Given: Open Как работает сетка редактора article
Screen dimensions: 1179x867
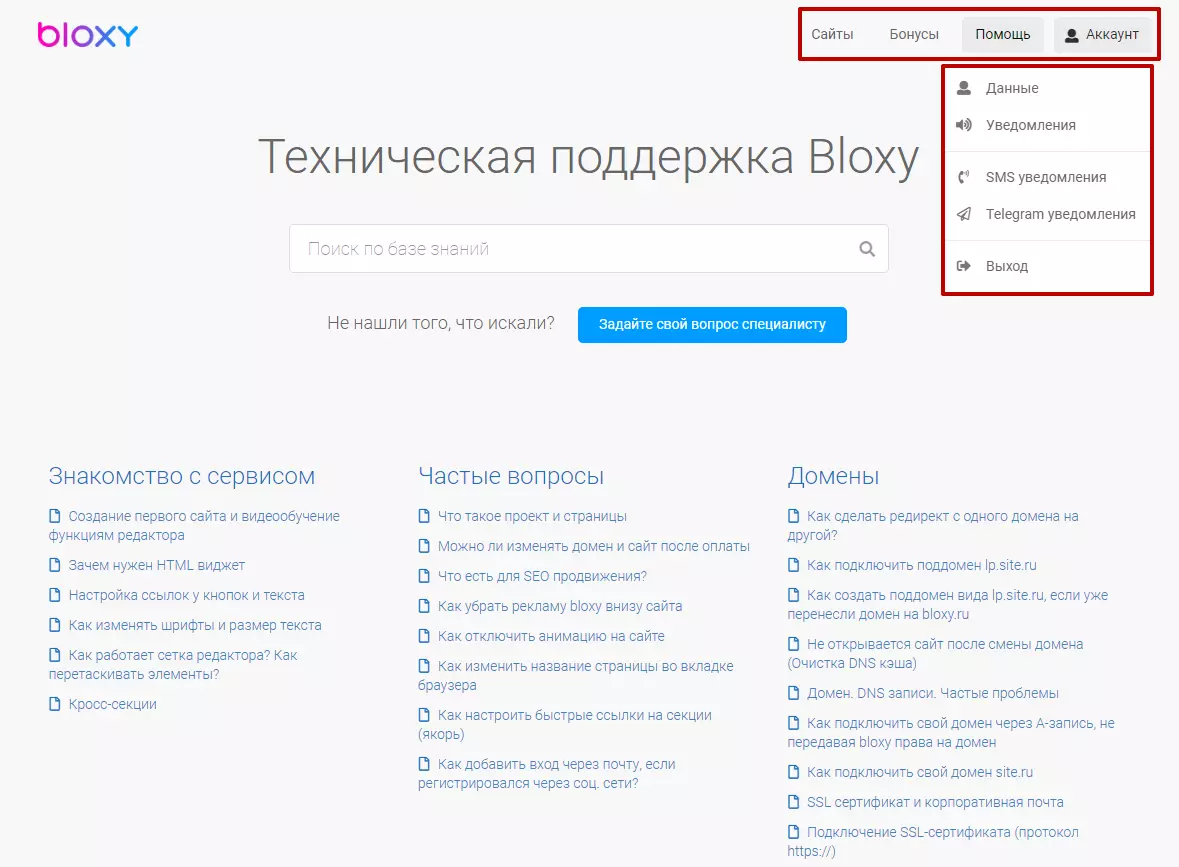Looking at the screenshot, I should [x=173, y=665].
